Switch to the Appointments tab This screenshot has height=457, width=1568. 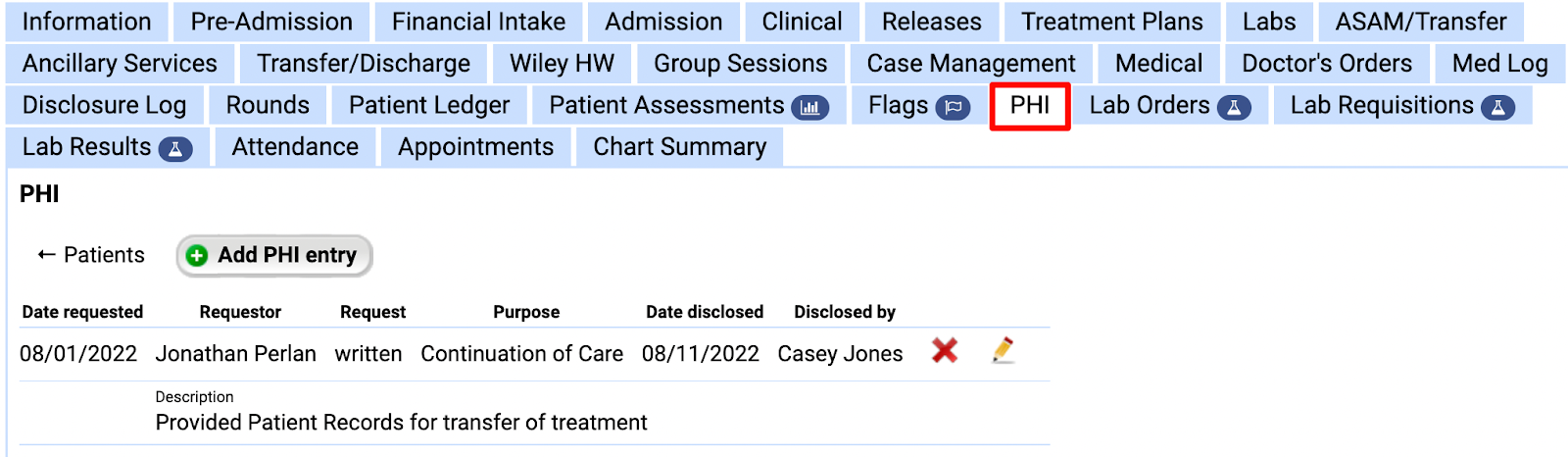475,147
